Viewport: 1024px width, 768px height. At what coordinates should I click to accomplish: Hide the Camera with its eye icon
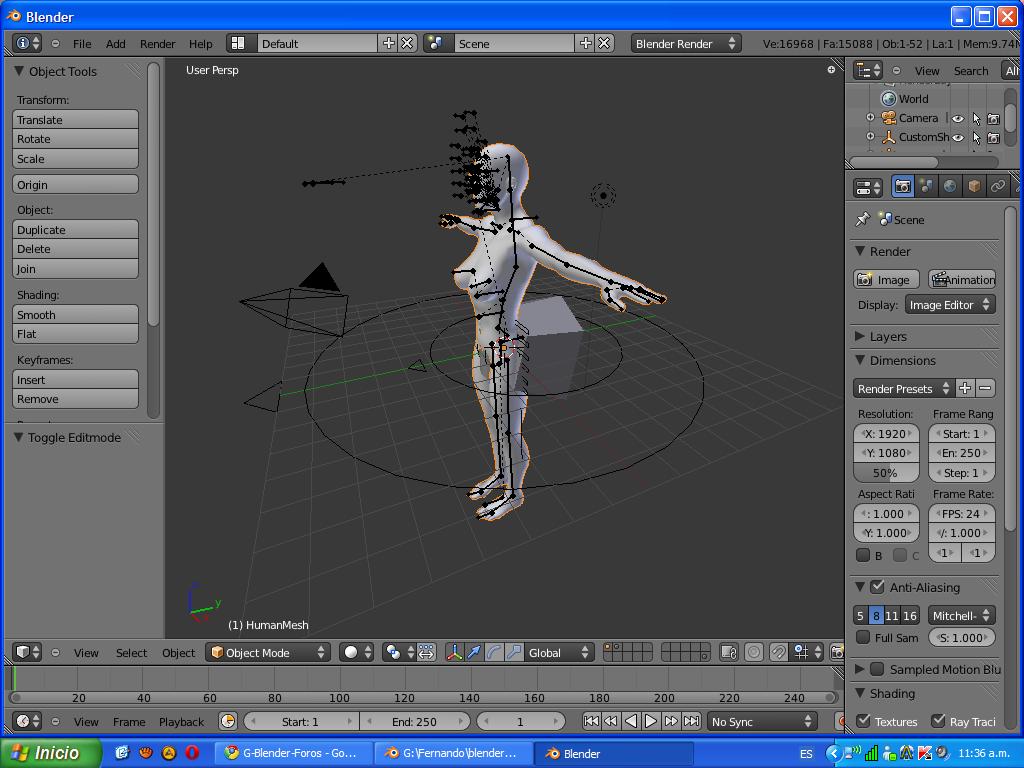click(x=957, y=118)
